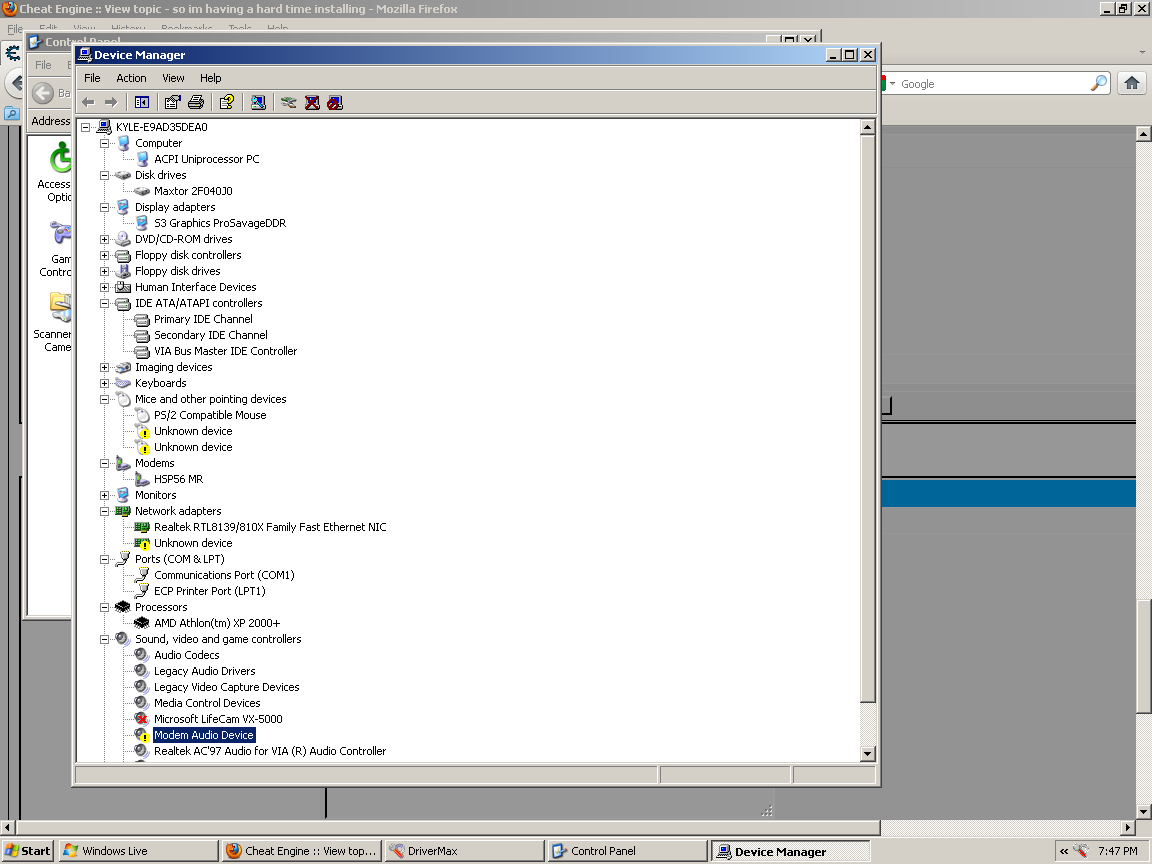Click the device tree scroll-down arrow

coord(867,754)
